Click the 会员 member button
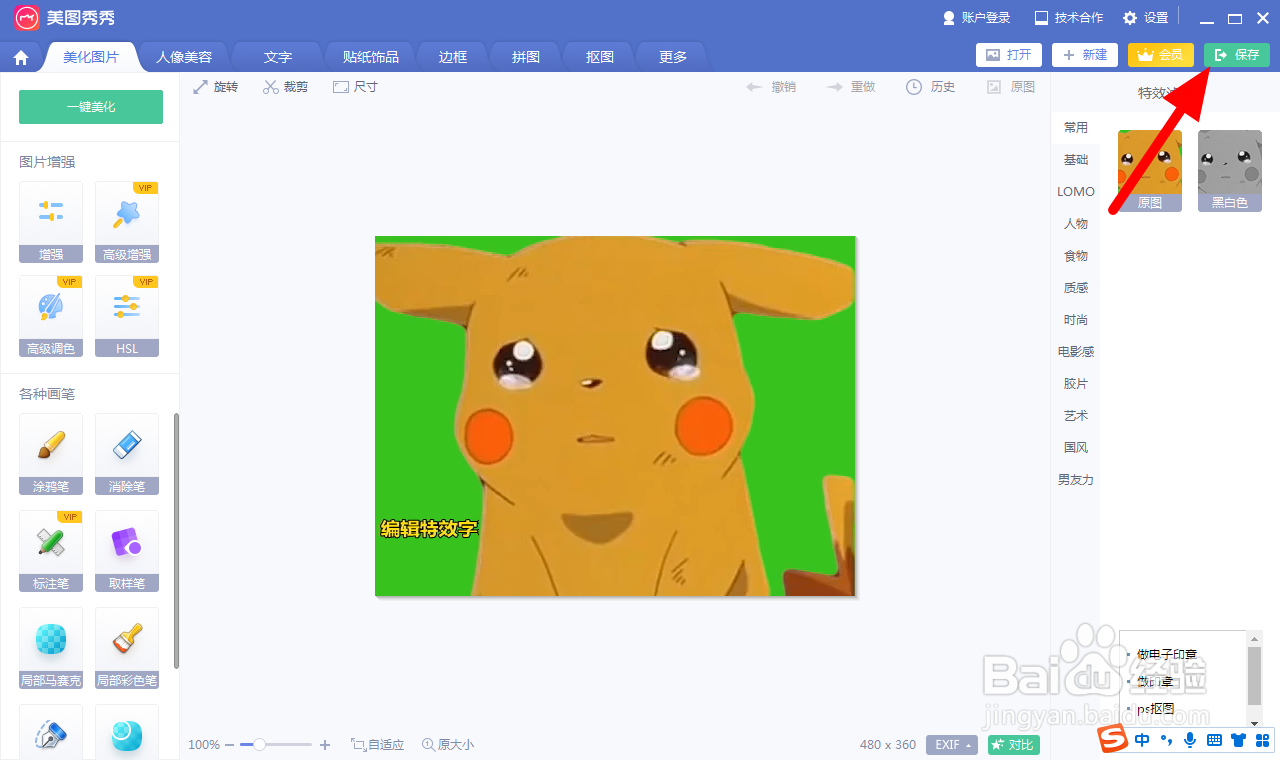1280x760 pixels. (1161, 55)
